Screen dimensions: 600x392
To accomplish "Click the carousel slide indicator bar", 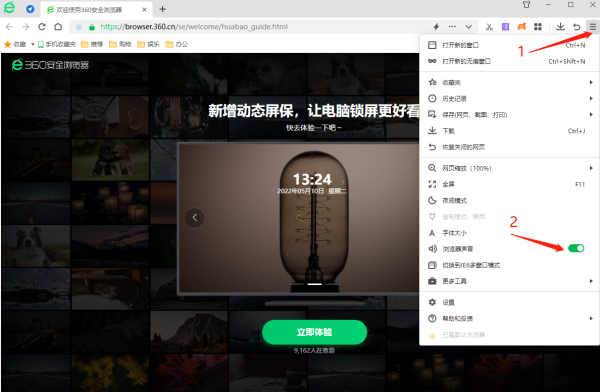I will tap(315, 284).
